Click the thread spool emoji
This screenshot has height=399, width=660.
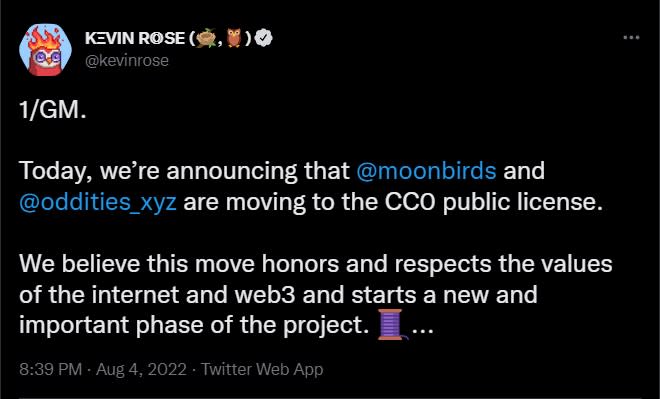[x=392, y=324]
